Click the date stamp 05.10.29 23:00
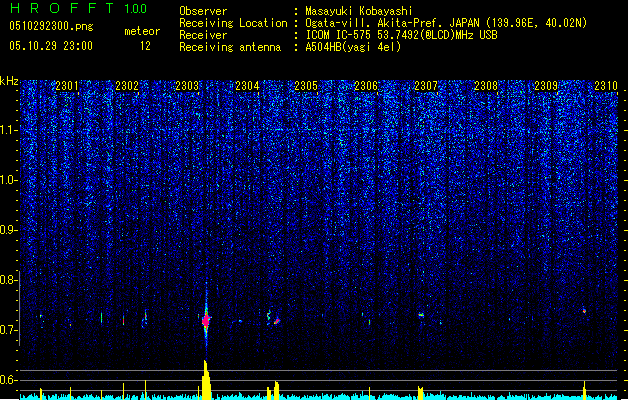Viewport: 629px width, 400px height. click(x=51, y=46)
